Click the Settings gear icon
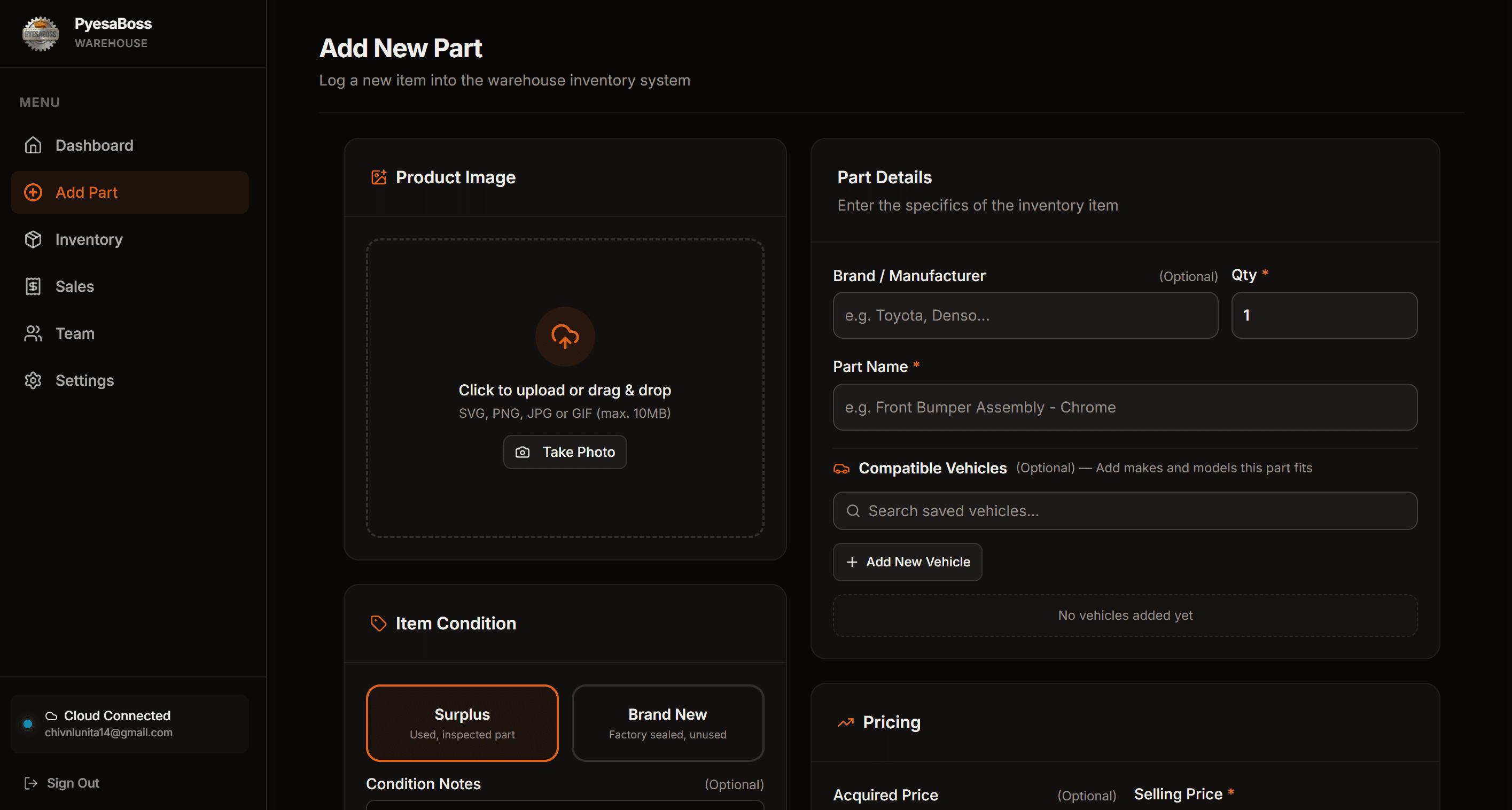Screen dimensions: 1512x810 coord(33,380)
